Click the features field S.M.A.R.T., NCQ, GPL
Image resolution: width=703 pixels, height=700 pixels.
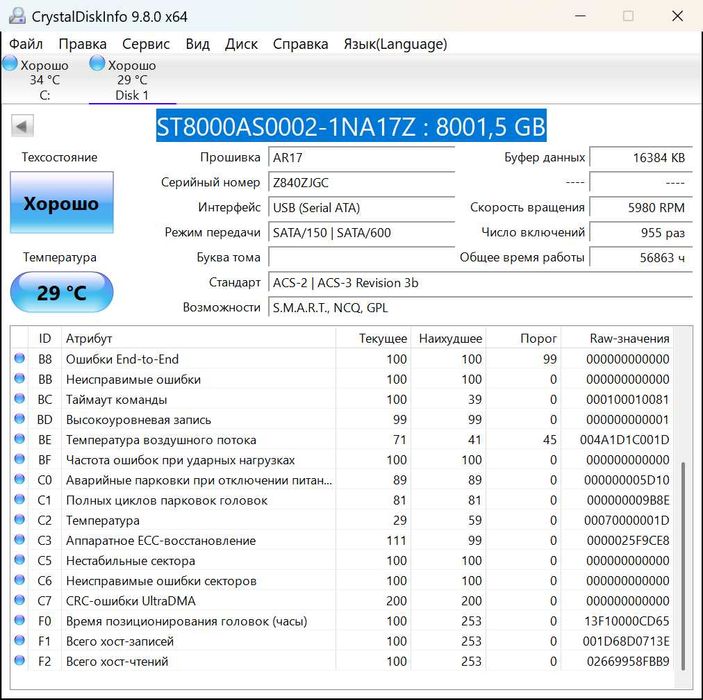480,308
